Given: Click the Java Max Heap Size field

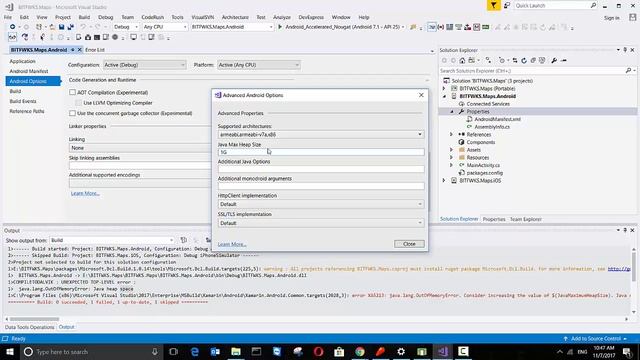Looking at the screenshot, I should click(321, 152).
